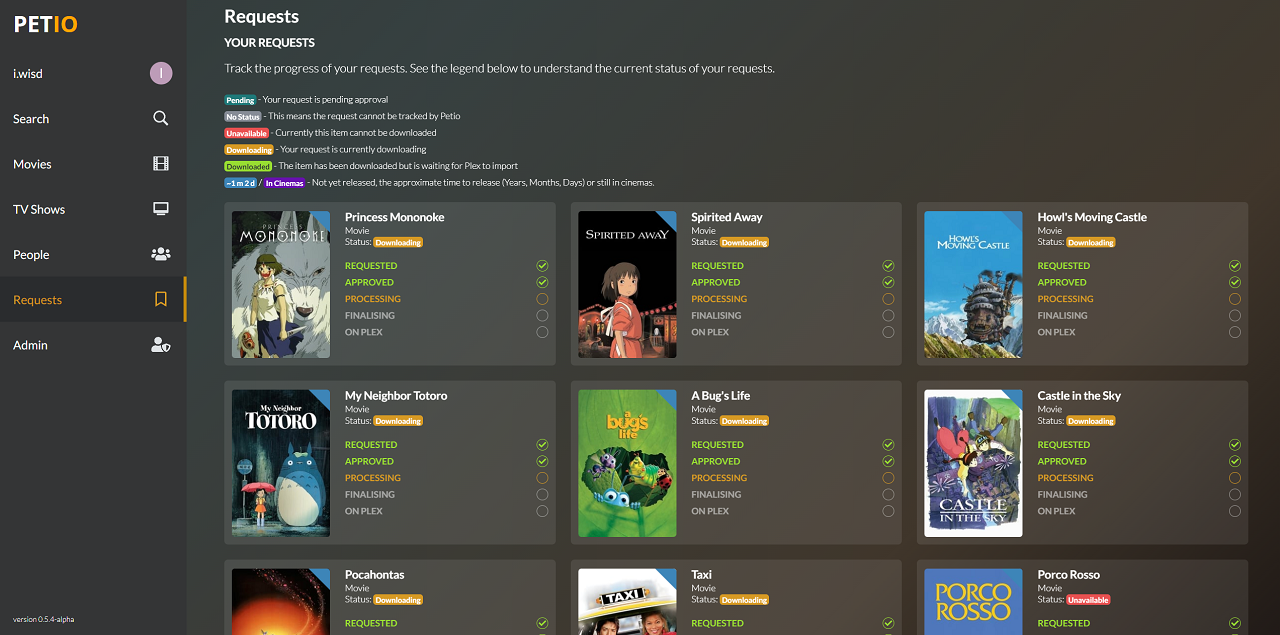1280x635 pixels.
Task: Open Search via the magnifying glass icon
Action: [160, 118]
